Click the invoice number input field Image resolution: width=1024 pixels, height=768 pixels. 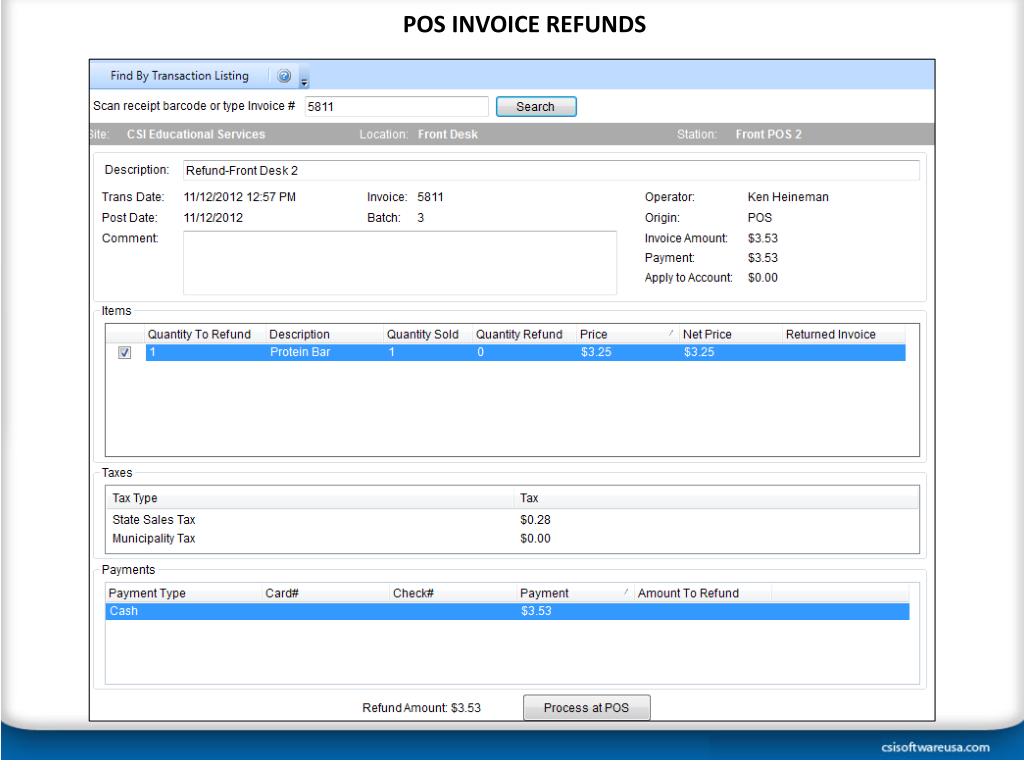[396, 106]
